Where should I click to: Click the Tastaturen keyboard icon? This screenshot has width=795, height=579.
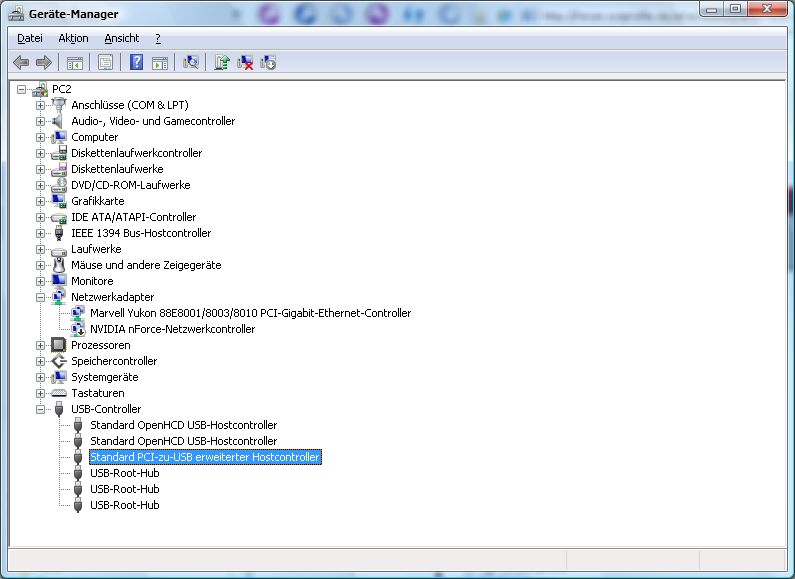pos(59,393)
